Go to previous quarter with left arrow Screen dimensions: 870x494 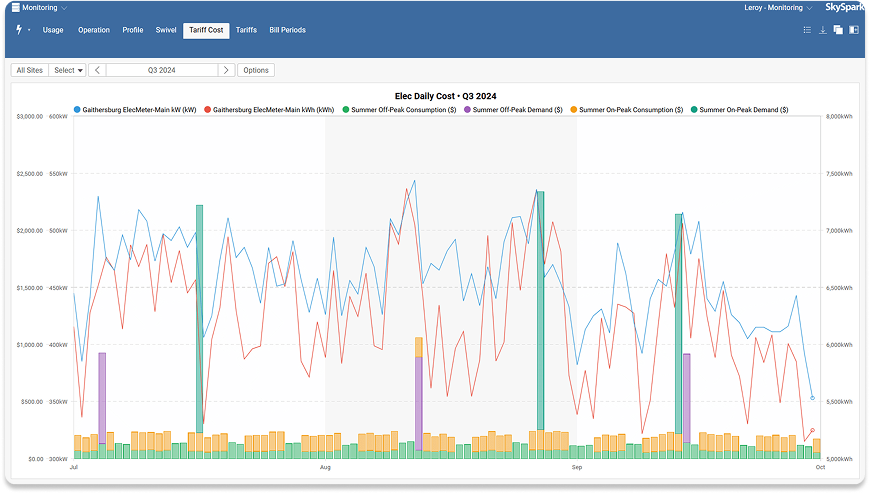(97, 70)
